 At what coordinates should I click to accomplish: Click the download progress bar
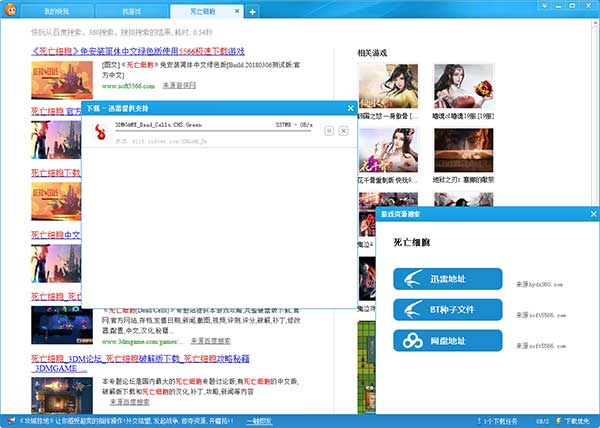[x=213, y=131]
